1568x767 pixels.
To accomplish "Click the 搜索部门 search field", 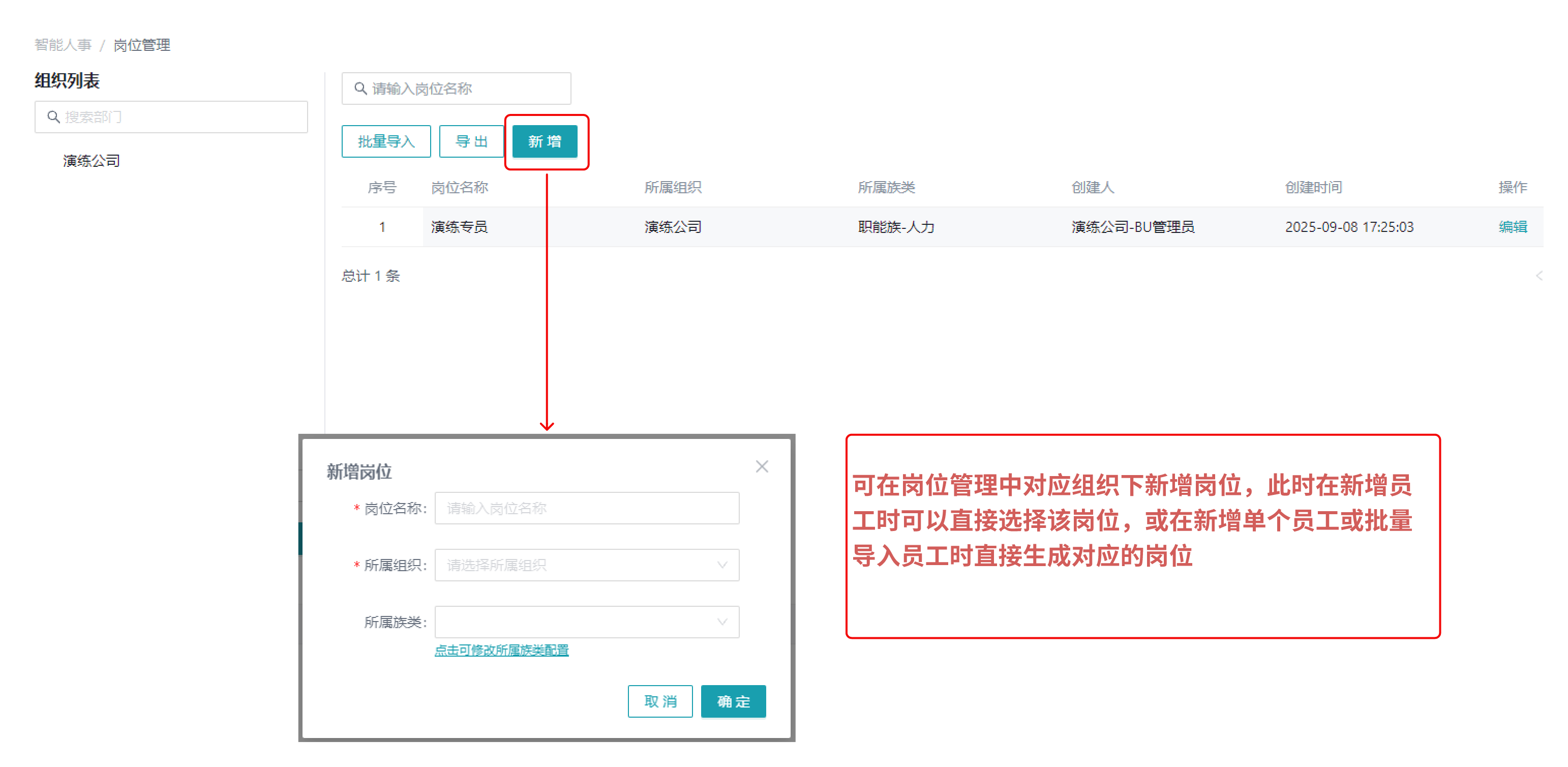I will pos(183,117).
